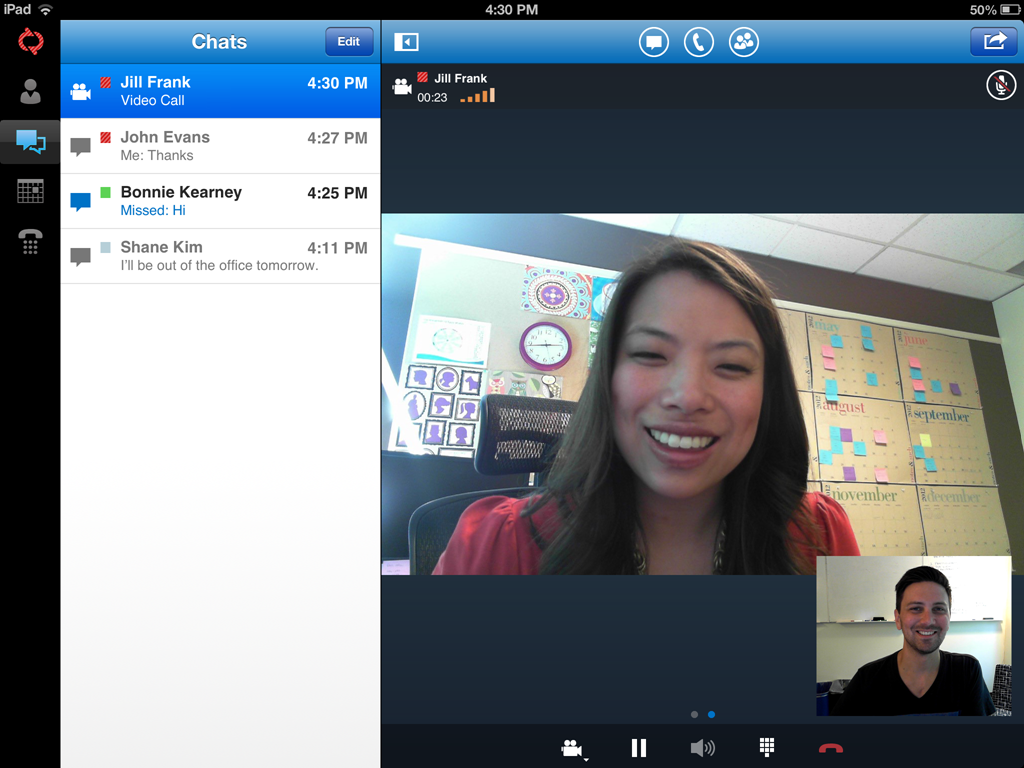Tap your self-view video thumbnail
1024x768 pixels.
[x=914, y=636]
